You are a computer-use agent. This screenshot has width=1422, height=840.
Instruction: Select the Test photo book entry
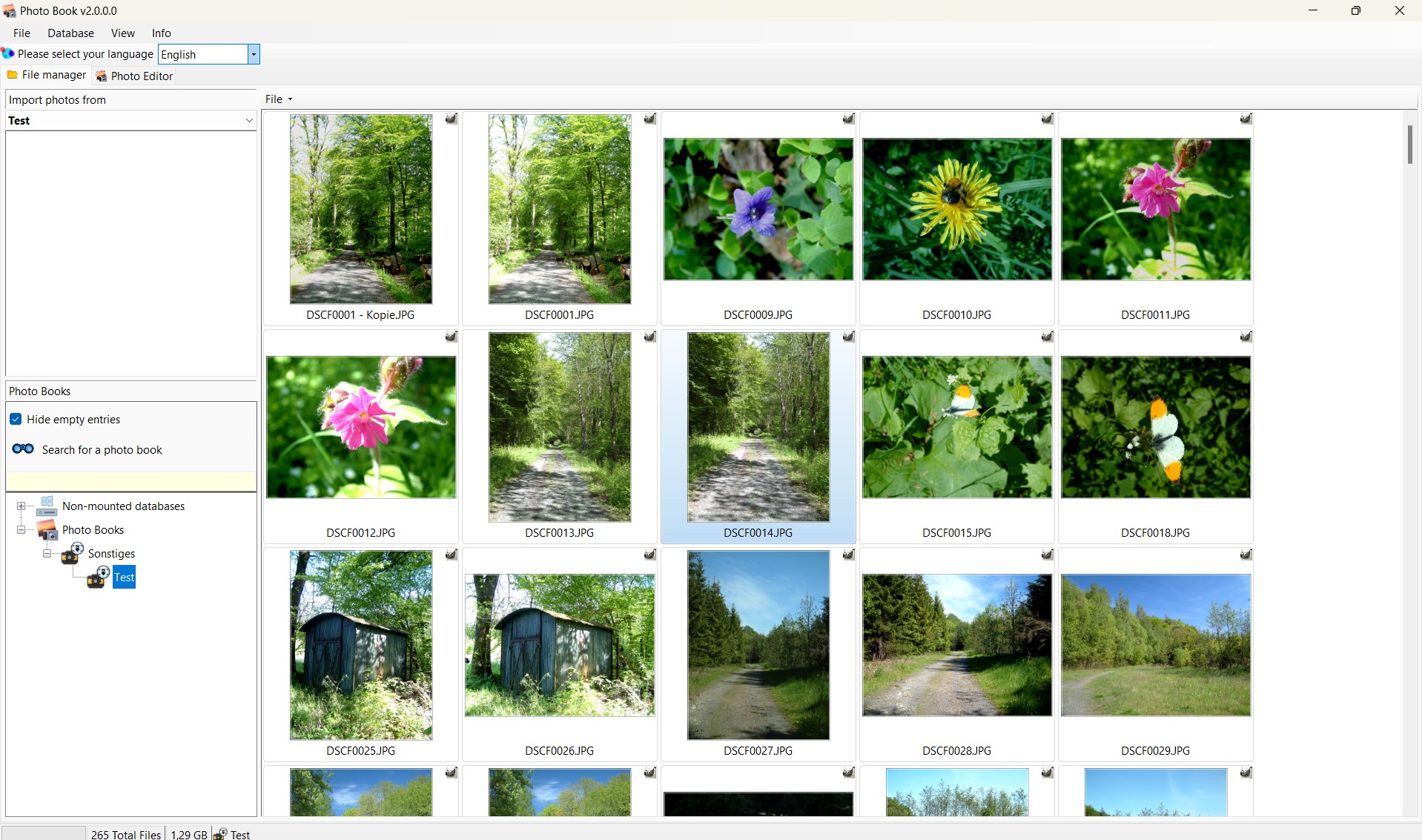click(x=125, y=578)
